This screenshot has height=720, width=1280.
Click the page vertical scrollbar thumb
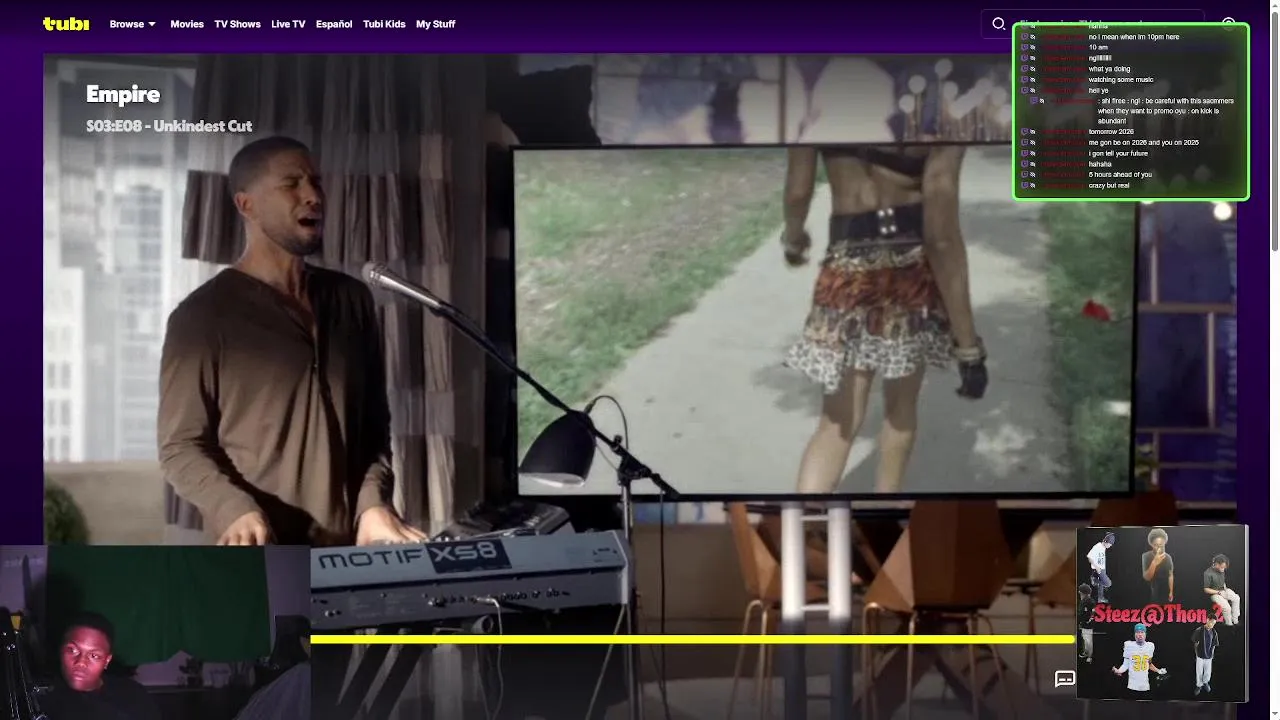(1274, 130)
